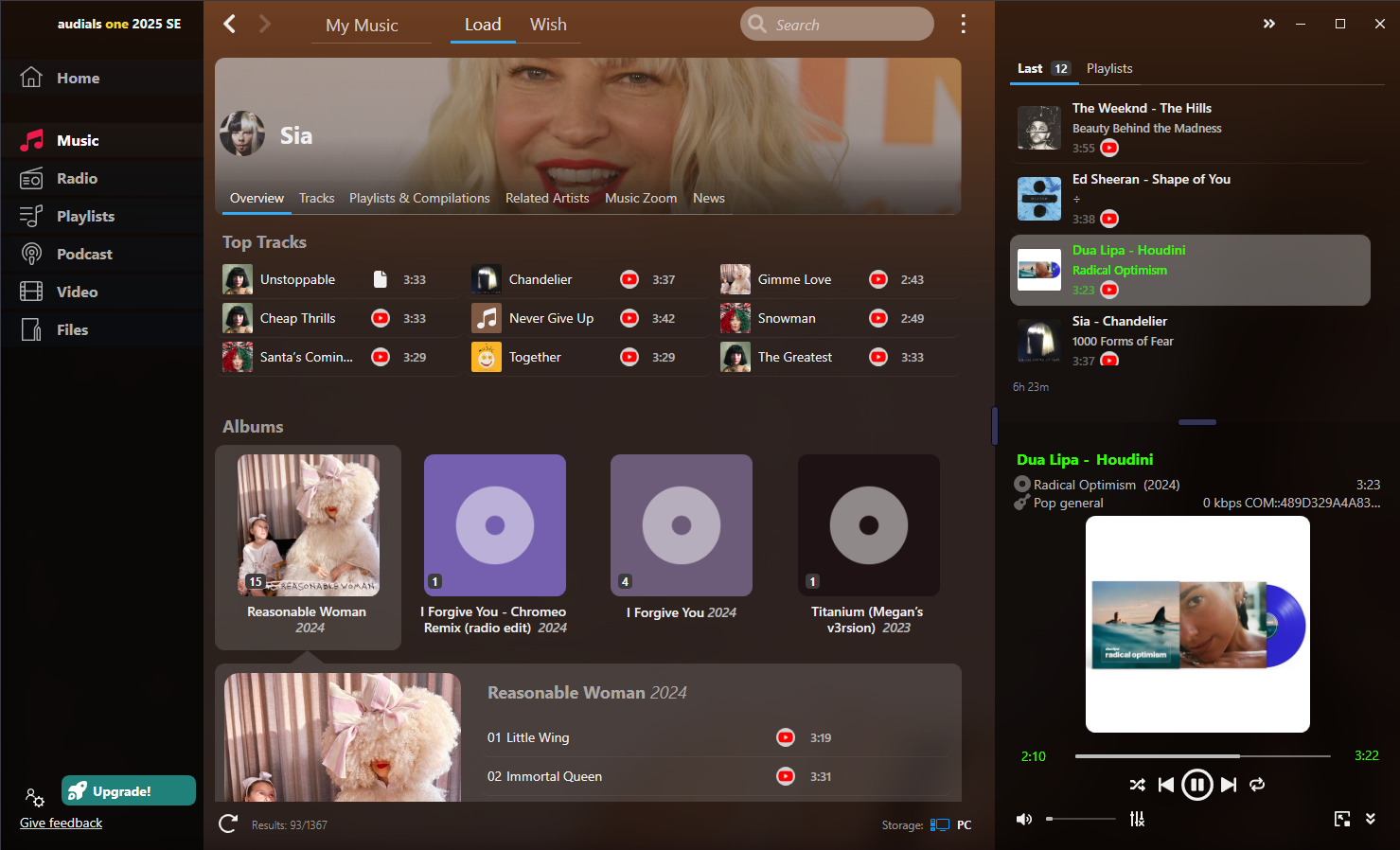Open the Radio section
Viewport: 1400px width, 850px height.
101,178
